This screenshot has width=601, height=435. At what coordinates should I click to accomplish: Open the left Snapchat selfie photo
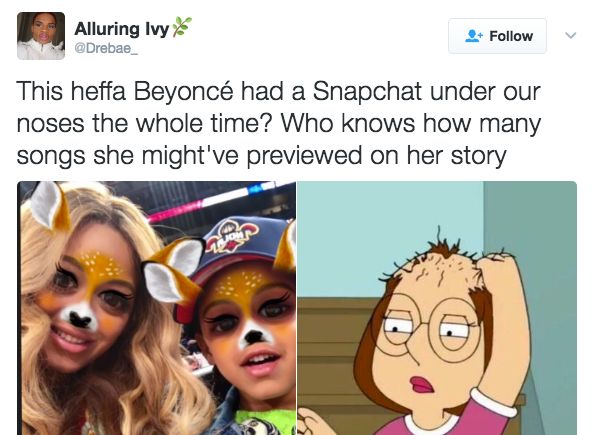[157, 307]
